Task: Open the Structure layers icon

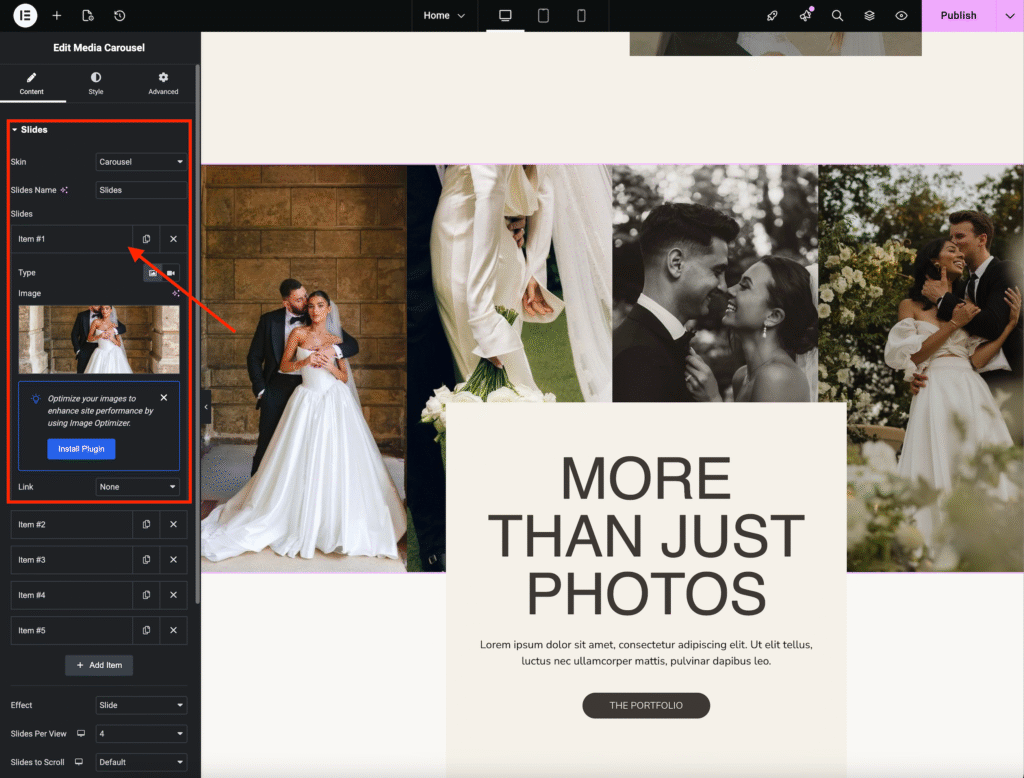Action: (x=869, y=16)
